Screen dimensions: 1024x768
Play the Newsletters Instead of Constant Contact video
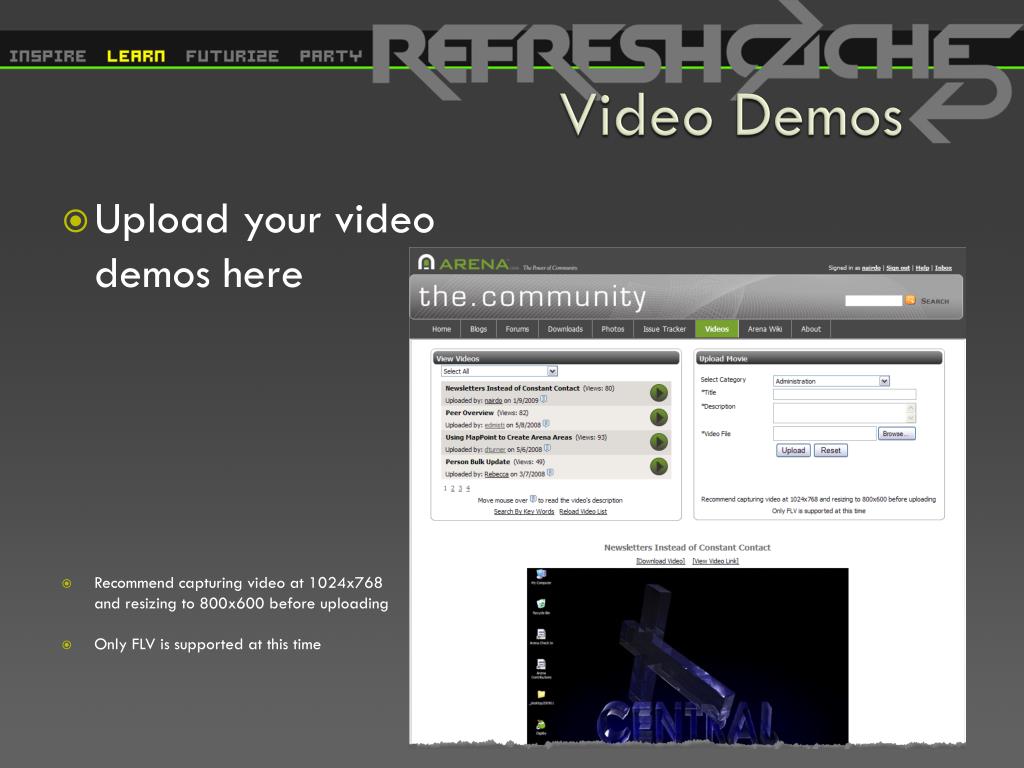click(658, 392)
